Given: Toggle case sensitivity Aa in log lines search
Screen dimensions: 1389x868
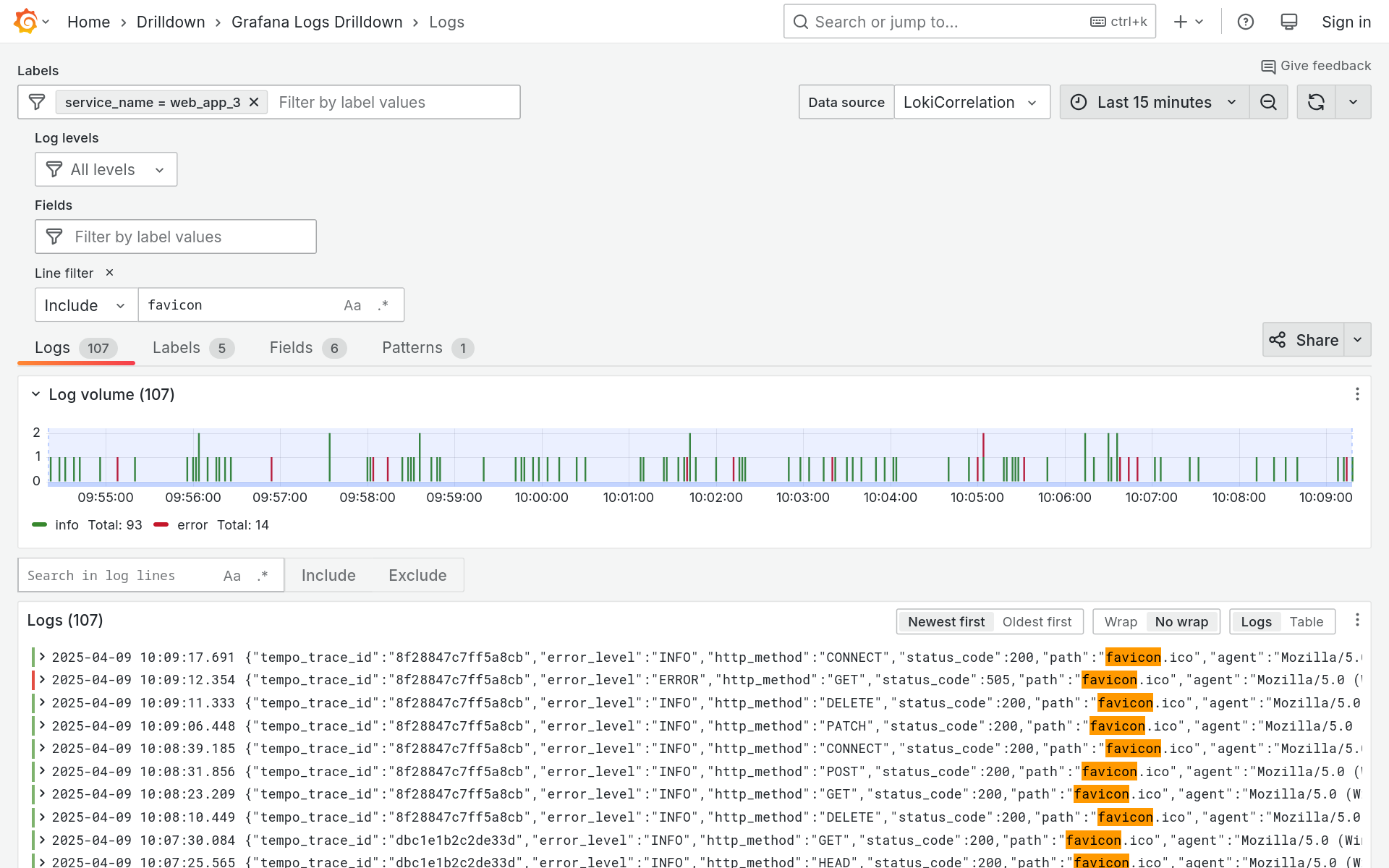Looking at the screenshot, I should point(231,576).
